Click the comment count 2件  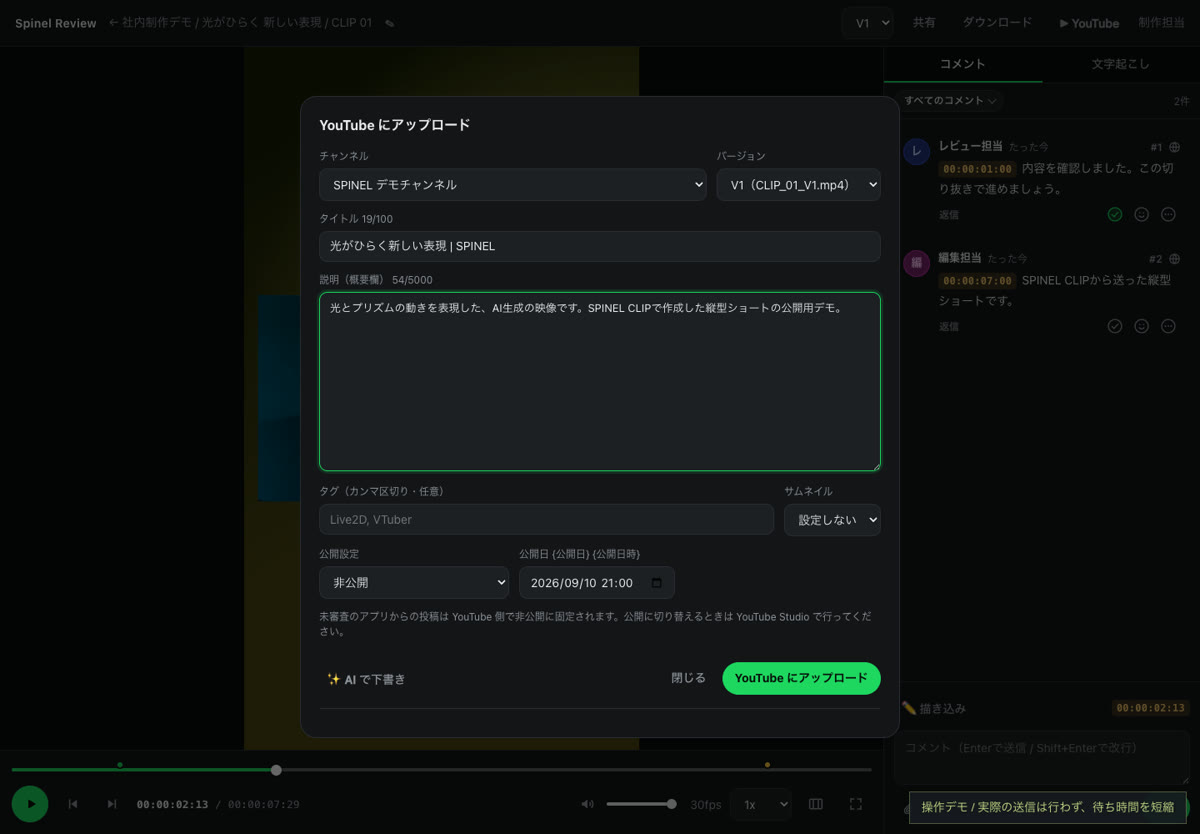tap(1181, 101)
